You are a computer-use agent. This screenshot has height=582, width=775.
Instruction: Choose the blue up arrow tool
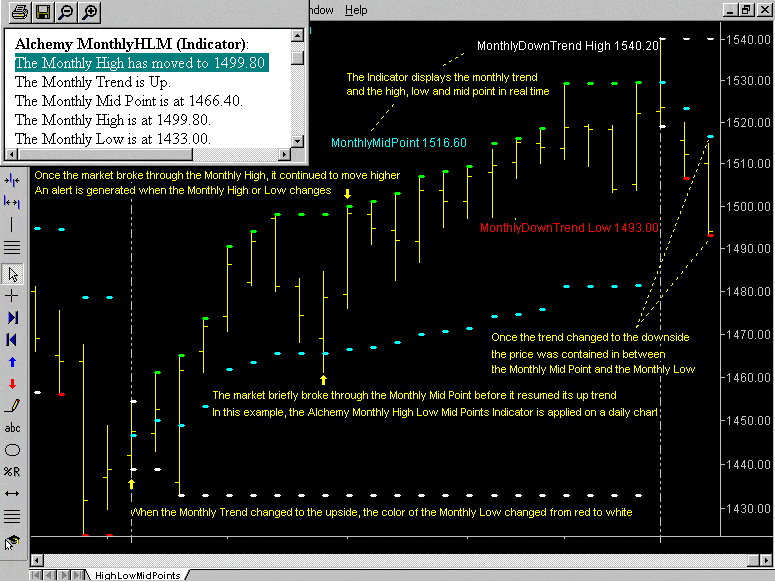point(12,362)
